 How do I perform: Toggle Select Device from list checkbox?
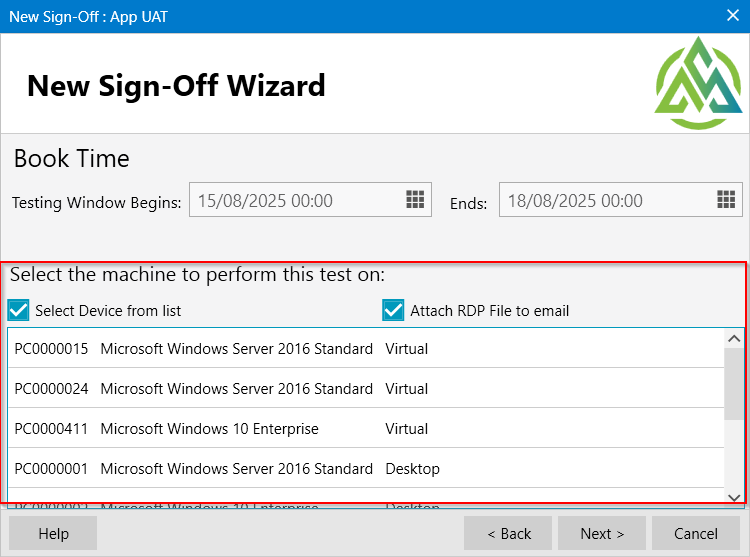[x=19, y=310]
